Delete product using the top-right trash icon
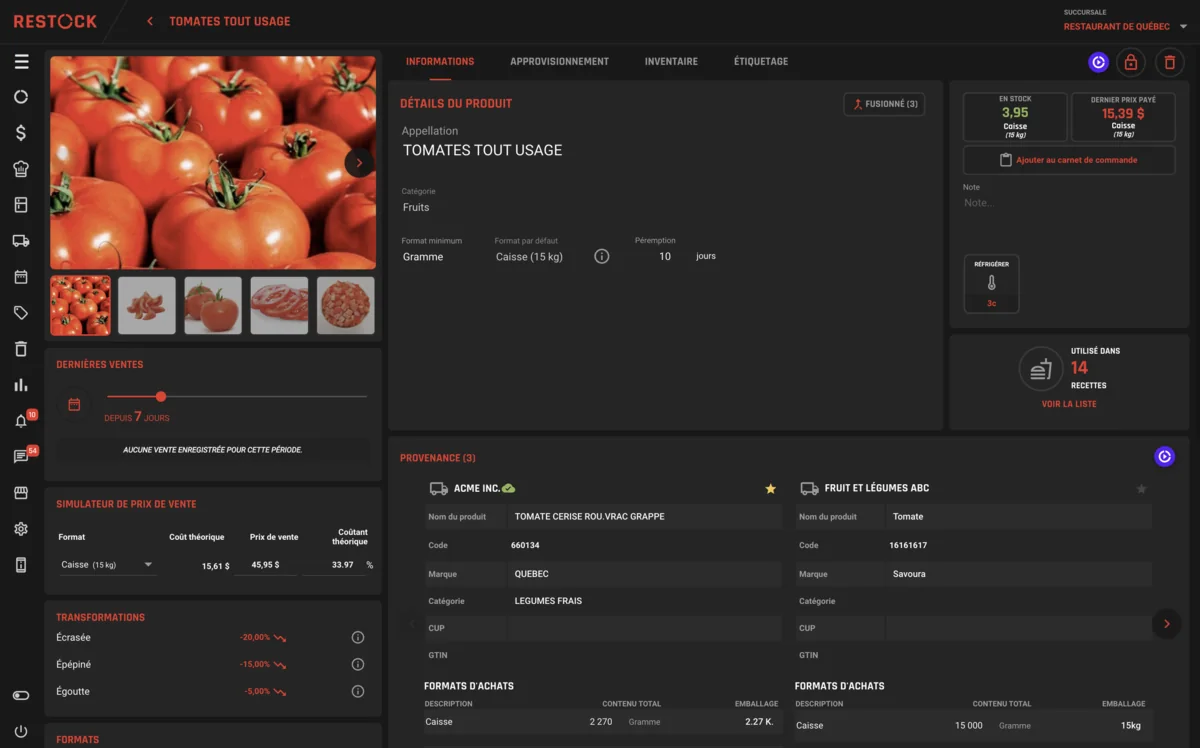 tap(1168, 62)
